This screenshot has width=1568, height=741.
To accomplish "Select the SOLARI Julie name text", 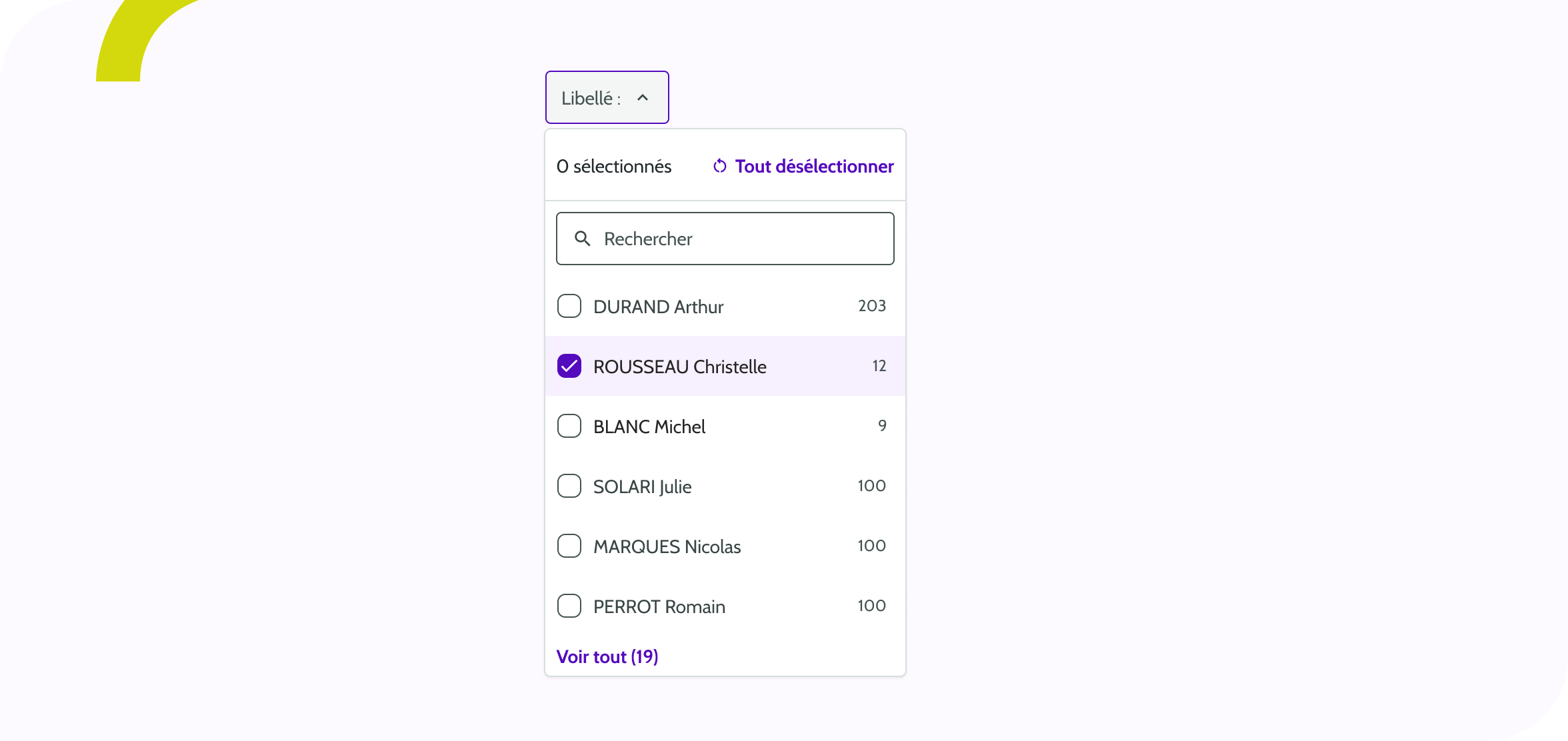I will [x=642, y=486].
